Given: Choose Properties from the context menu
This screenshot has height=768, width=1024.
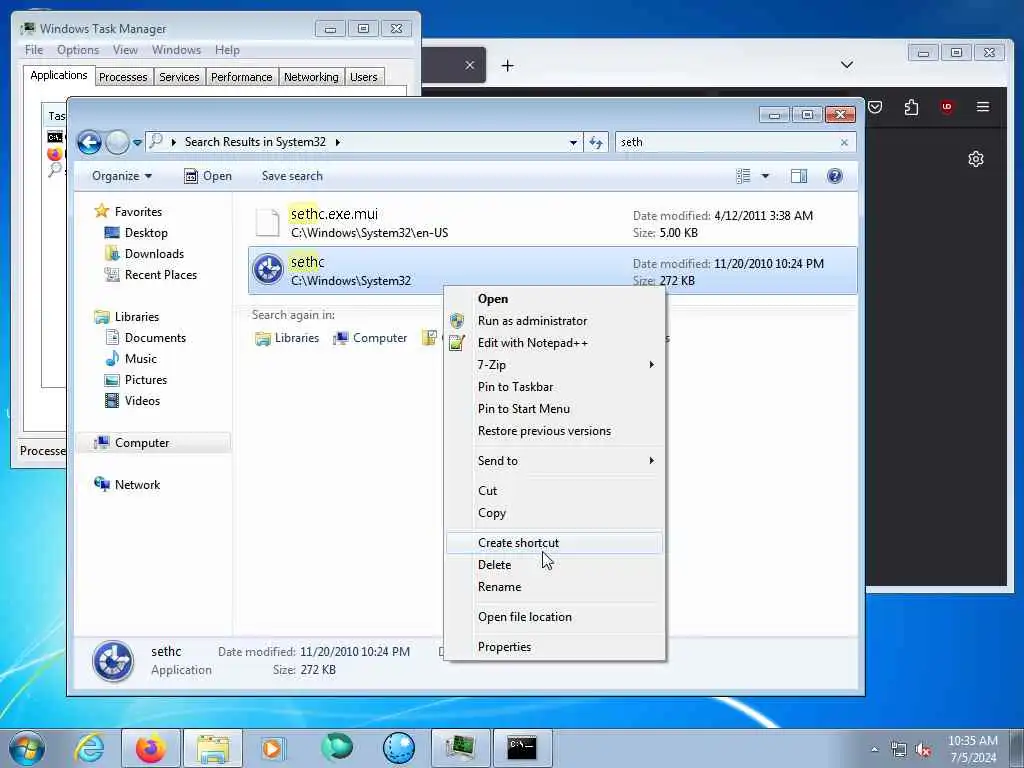Looking at the screenshot, I should click(x=554, y=647).
